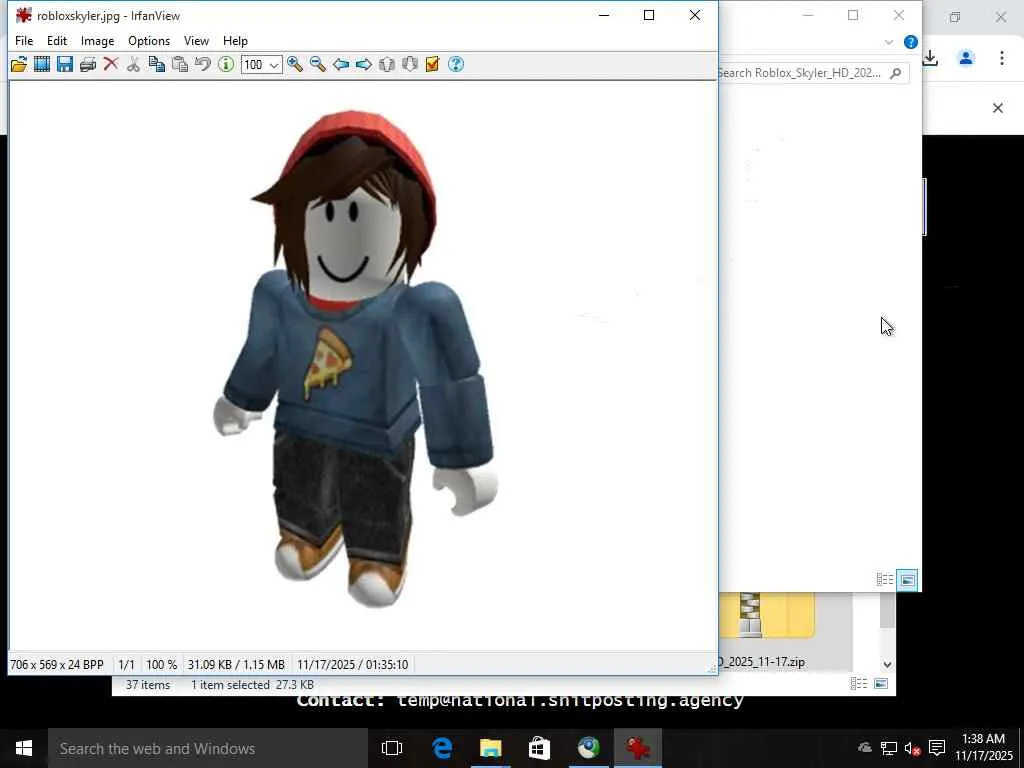This screenshot has width=1024, height=768.
Task: Switch upper Explorer window to details view
Action: [x=885, y=579]
